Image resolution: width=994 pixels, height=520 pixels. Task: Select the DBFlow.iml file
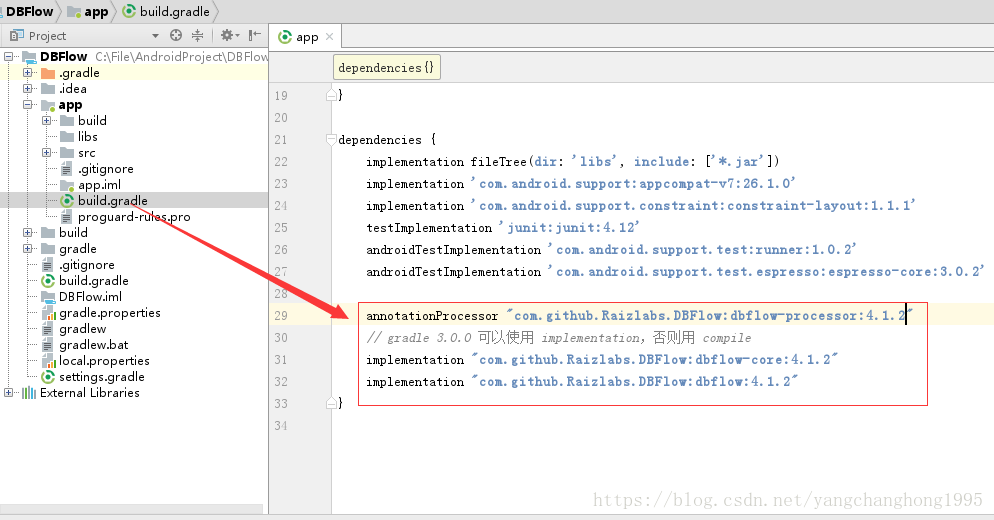coord(90,297)
